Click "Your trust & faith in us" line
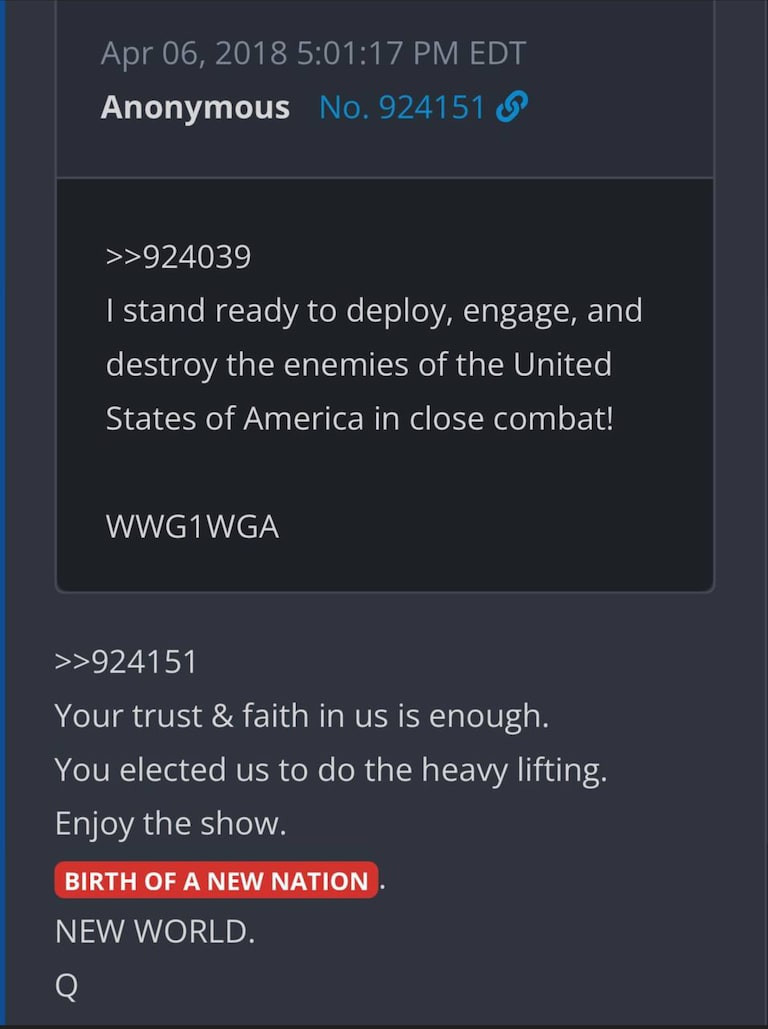 [x=302, y=715]
